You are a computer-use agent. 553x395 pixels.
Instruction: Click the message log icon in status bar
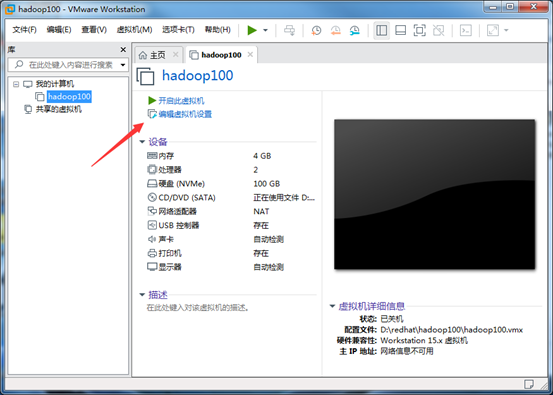click(x=529, y=384)
